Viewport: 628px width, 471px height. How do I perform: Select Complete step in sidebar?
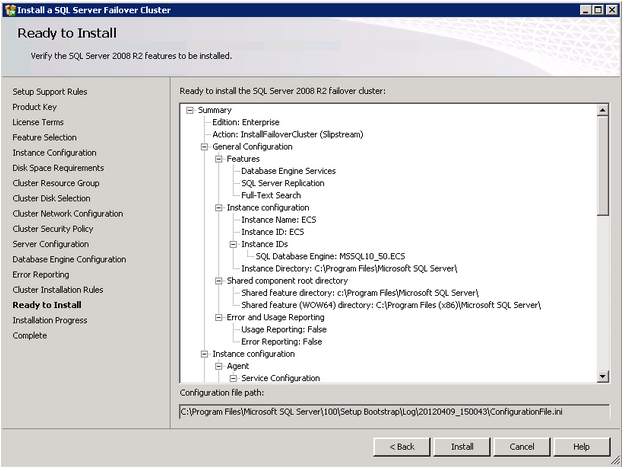30,335
